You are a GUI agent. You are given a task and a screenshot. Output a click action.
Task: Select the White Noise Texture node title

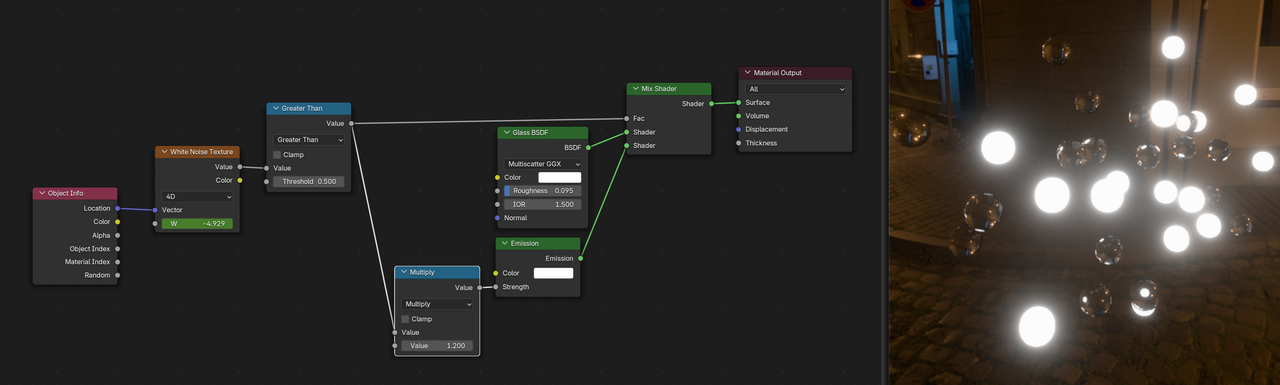click(x=201, y=152)
